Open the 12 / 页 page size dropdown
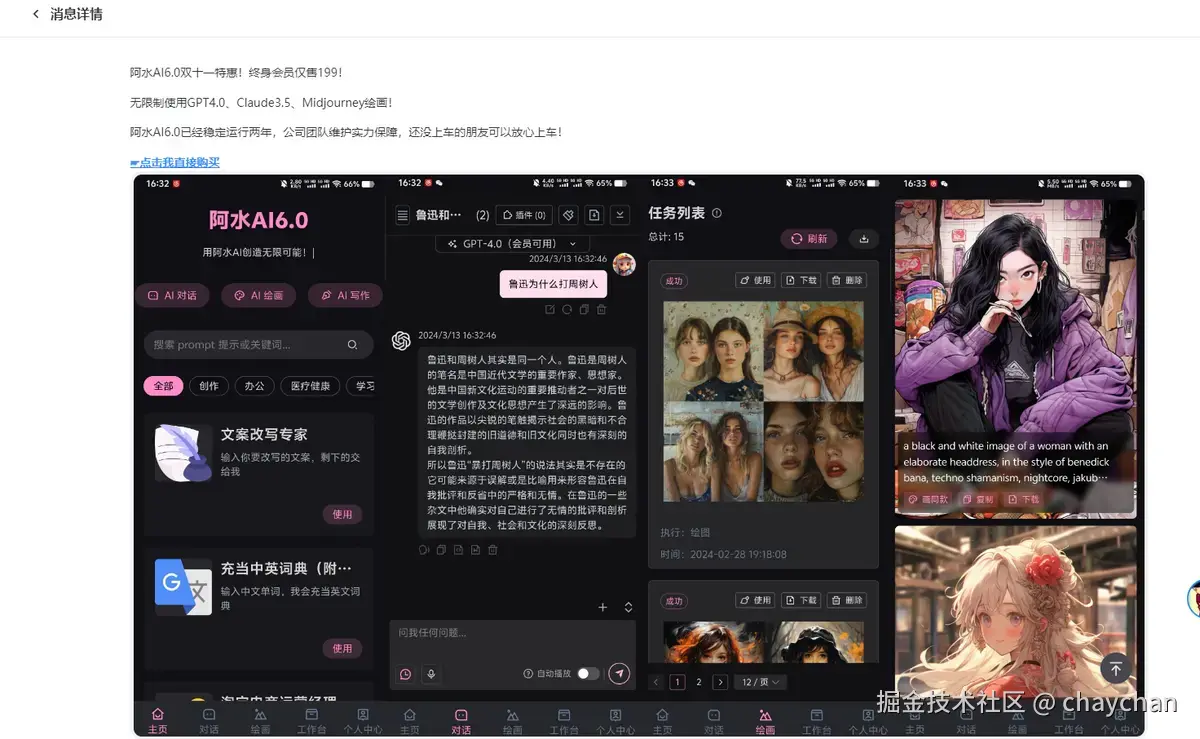This screenshot has height=739, width=1200. (761, 682)
